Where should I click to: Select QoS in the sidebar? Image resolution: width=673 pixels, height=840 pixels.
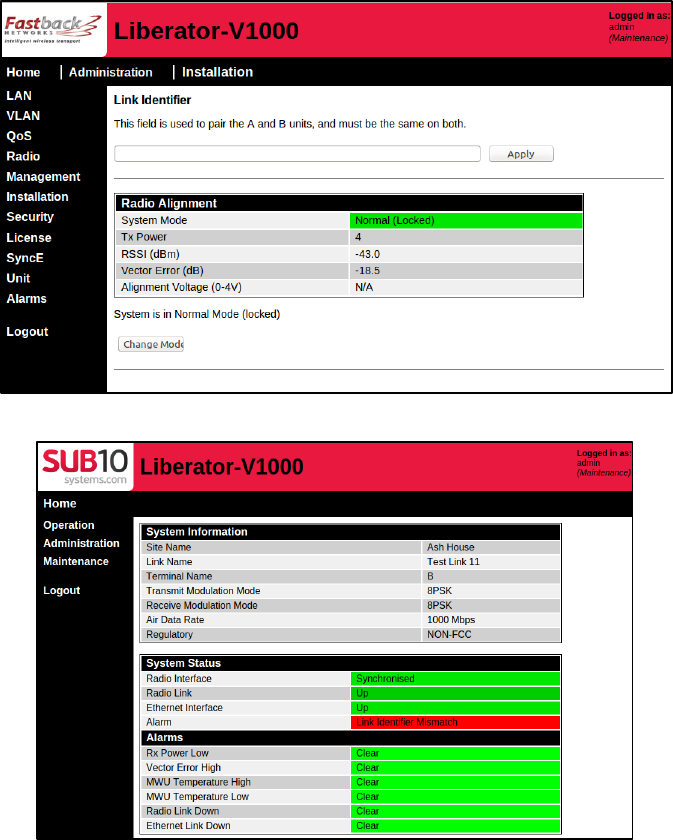(19, 136)
